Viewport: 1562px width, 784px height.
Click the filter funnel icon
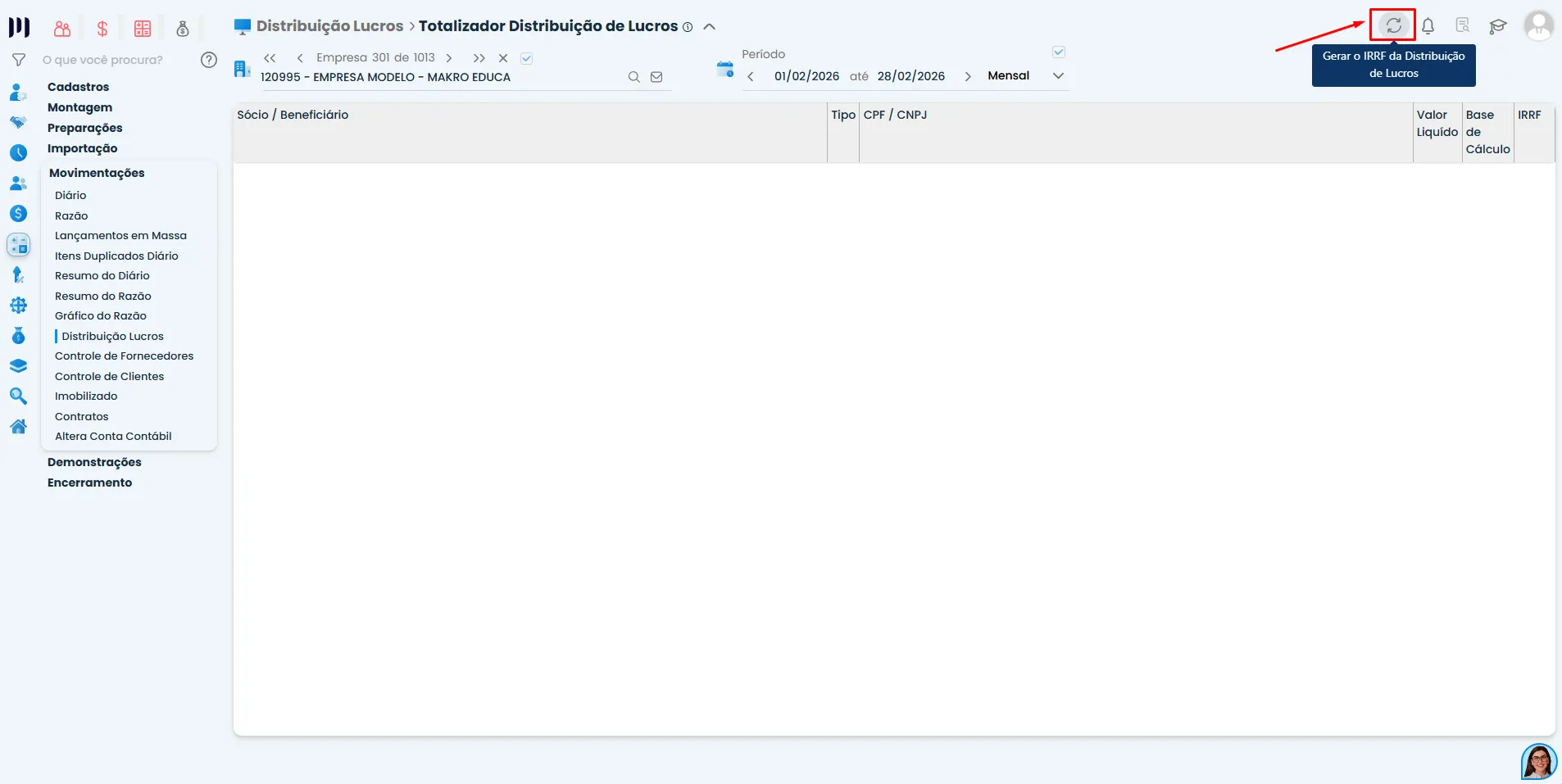(18, 60)
